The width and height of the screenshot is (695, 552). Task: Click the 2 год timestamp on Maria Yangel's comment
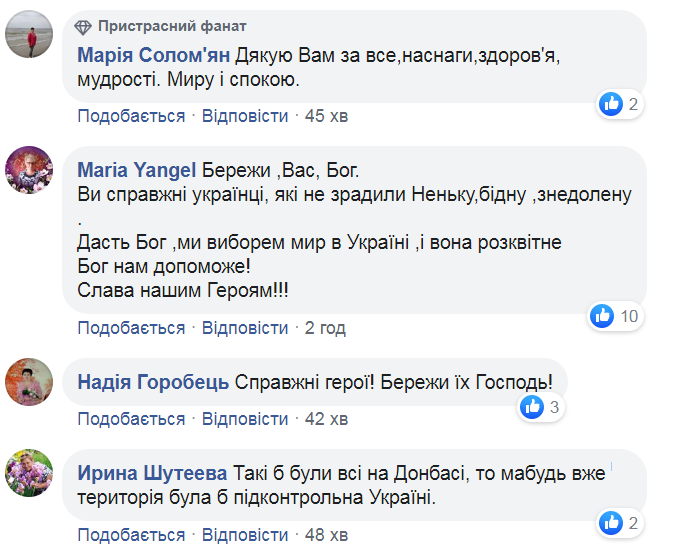(325, 328)
